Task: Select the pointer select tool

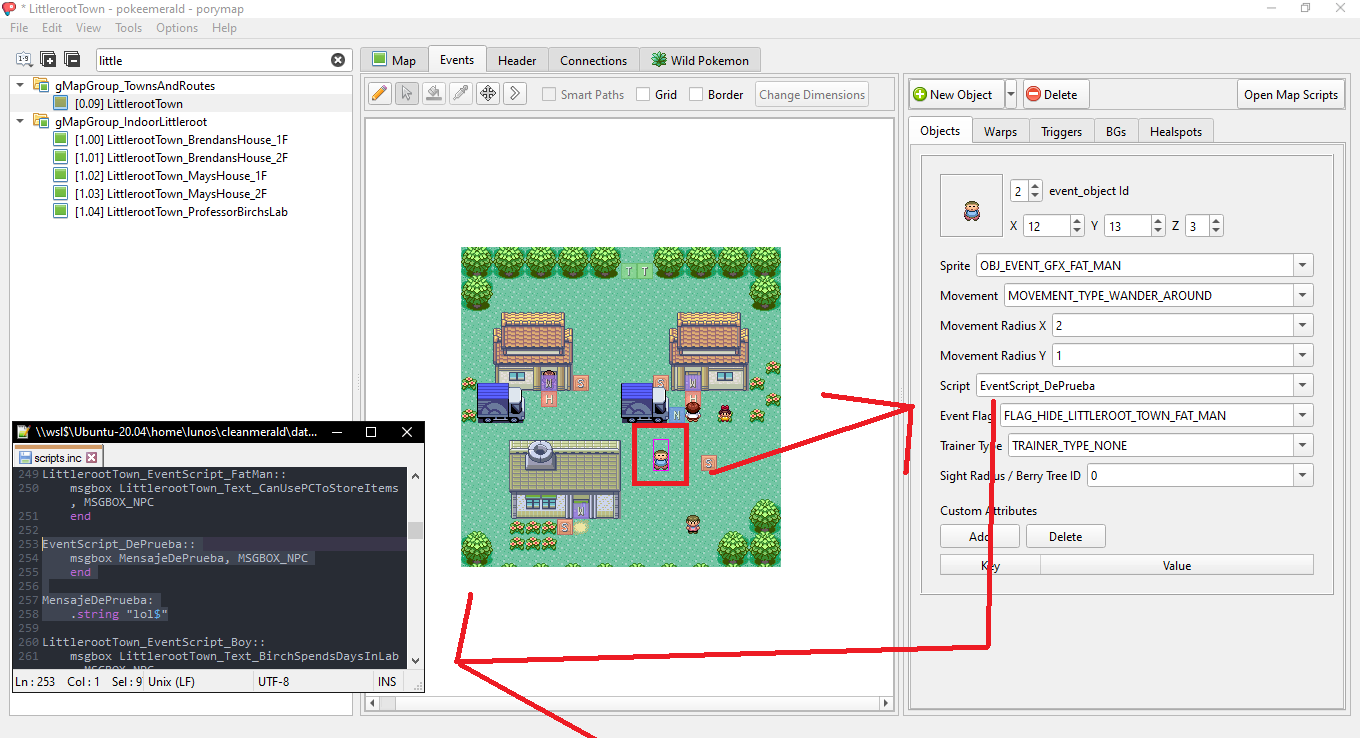Action: [406, 94]
